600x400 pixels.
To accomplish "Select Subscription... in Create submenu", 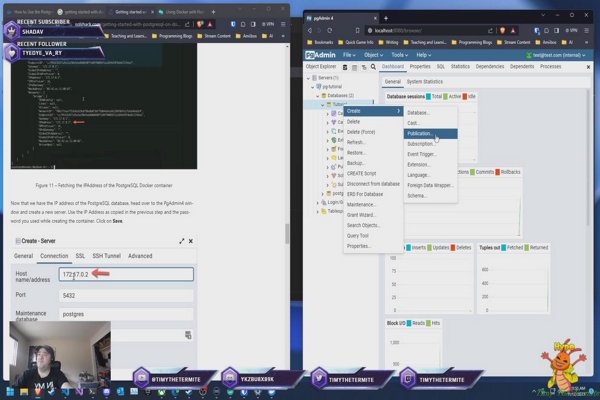I will pyautogui.click(x=430, y=144).
